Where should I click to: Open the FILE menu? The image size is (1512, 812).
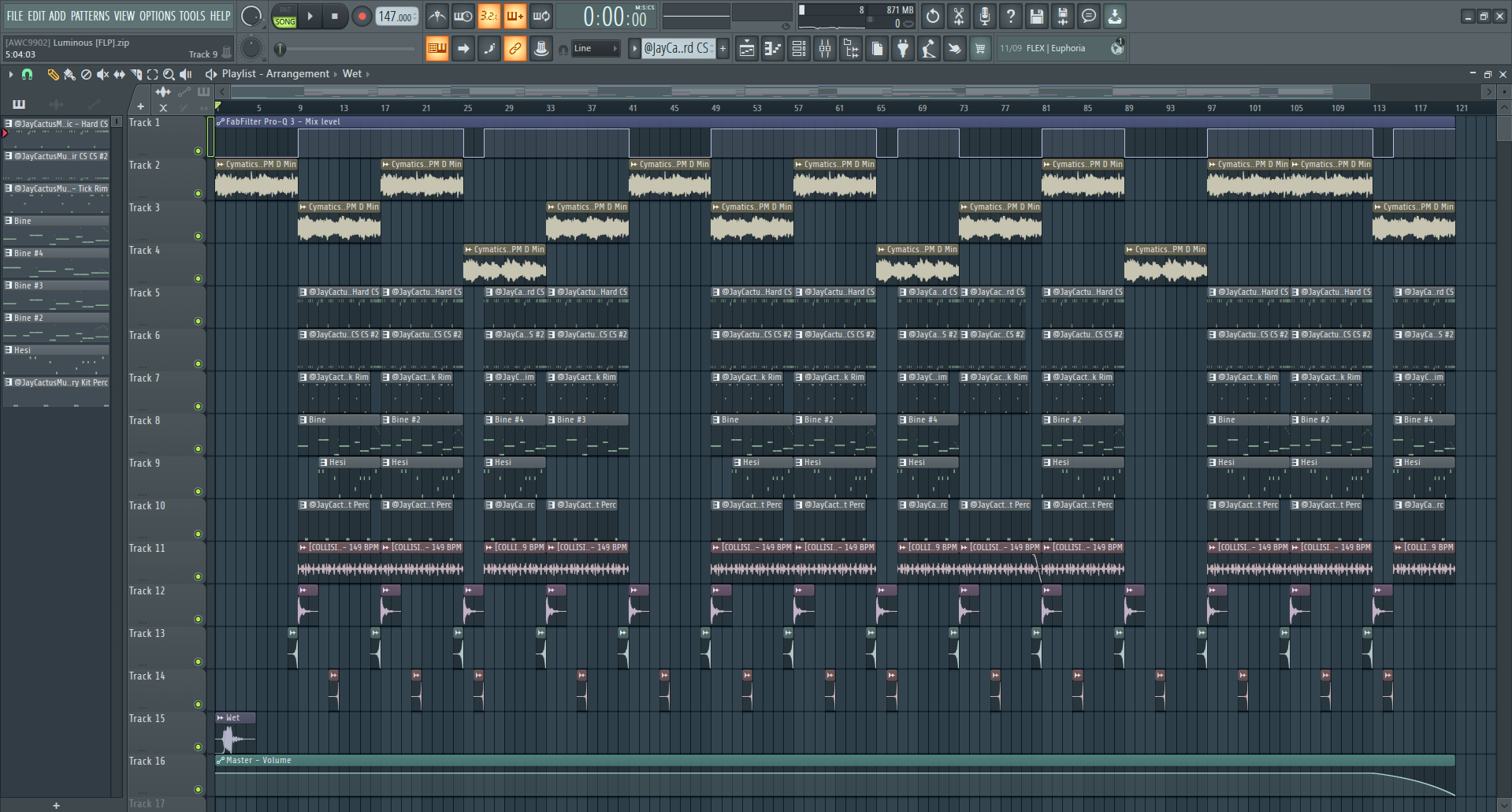(15, 16)
